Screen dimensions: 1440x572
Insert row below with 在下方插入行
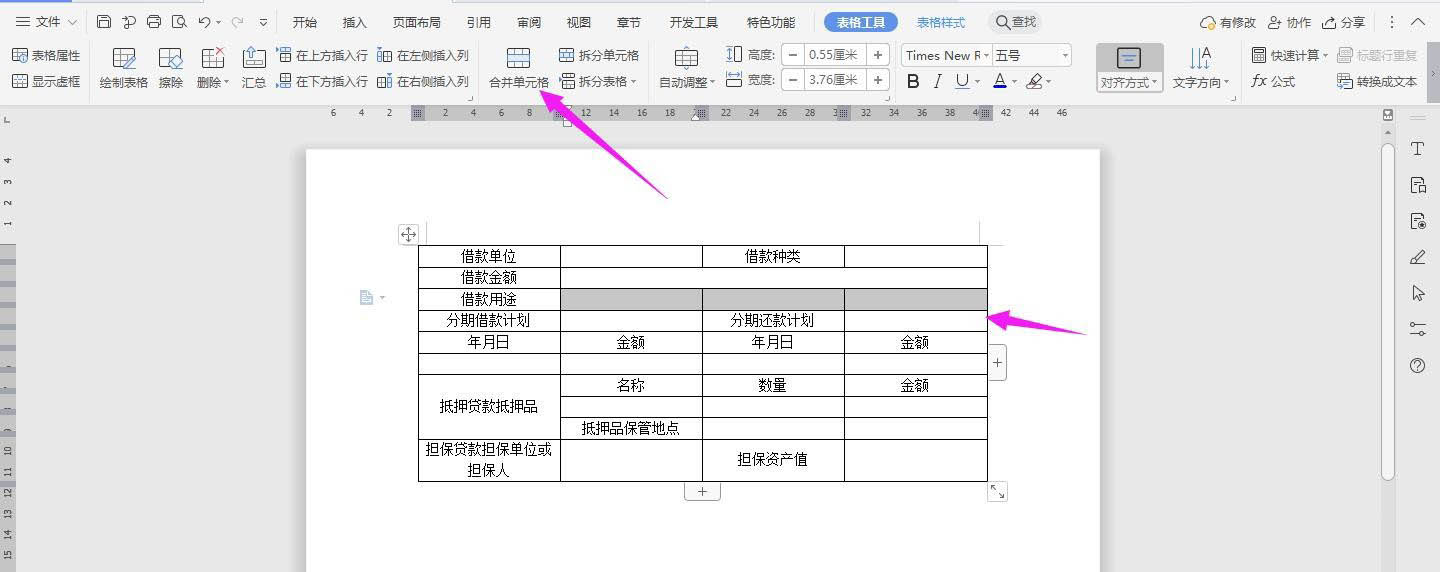[322, 82]
